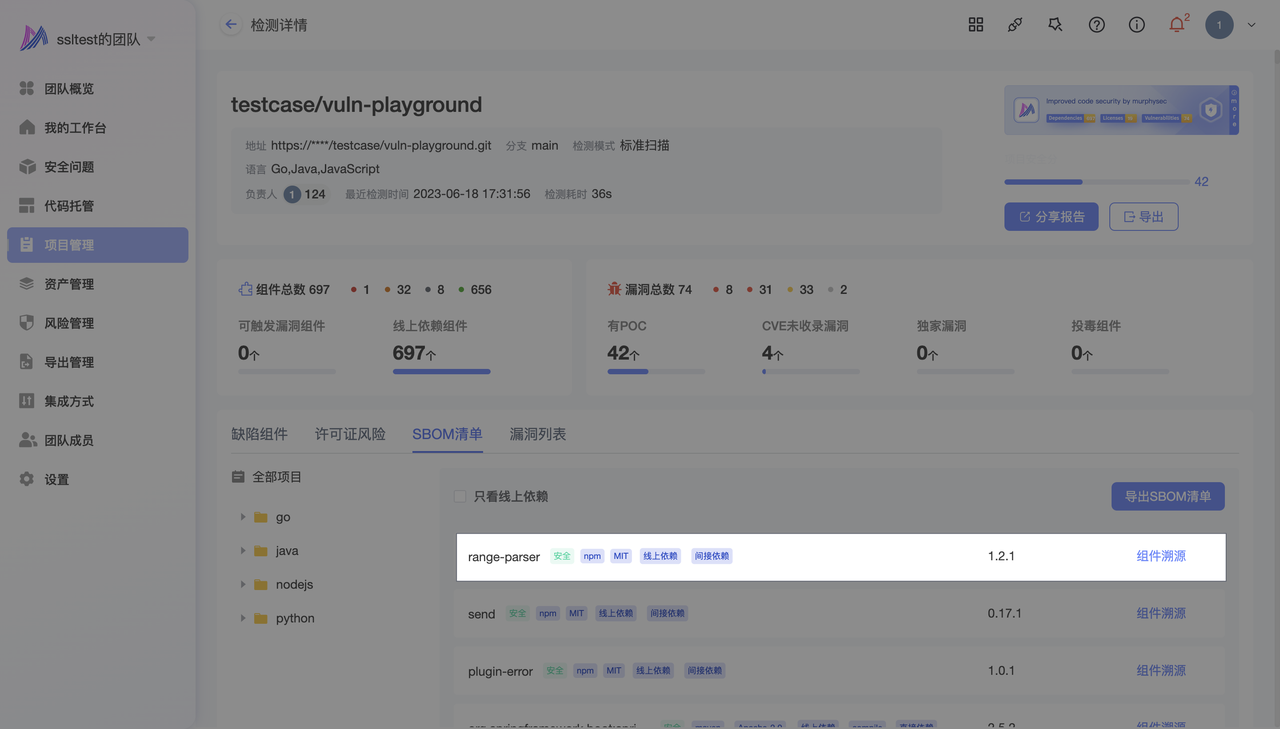Click the rocket icon in top bar
Screen dimensions: 1280x729
pos(1015,25)
